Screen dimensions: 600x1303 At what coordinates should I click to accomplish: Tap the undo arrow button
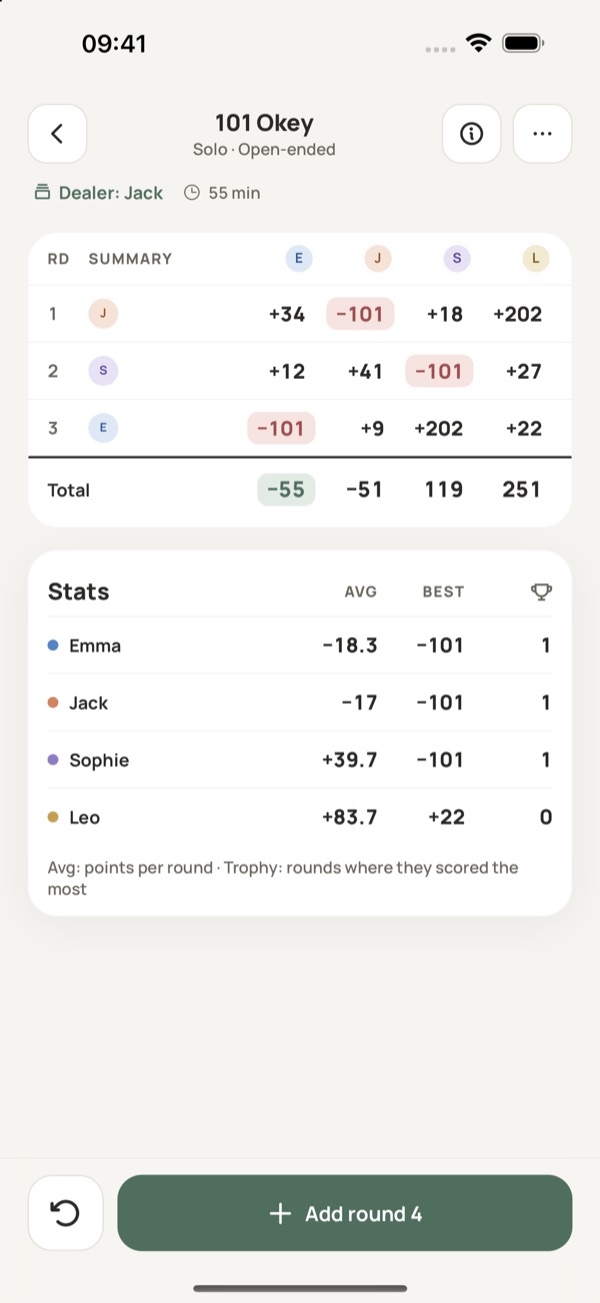point(65,1213)
